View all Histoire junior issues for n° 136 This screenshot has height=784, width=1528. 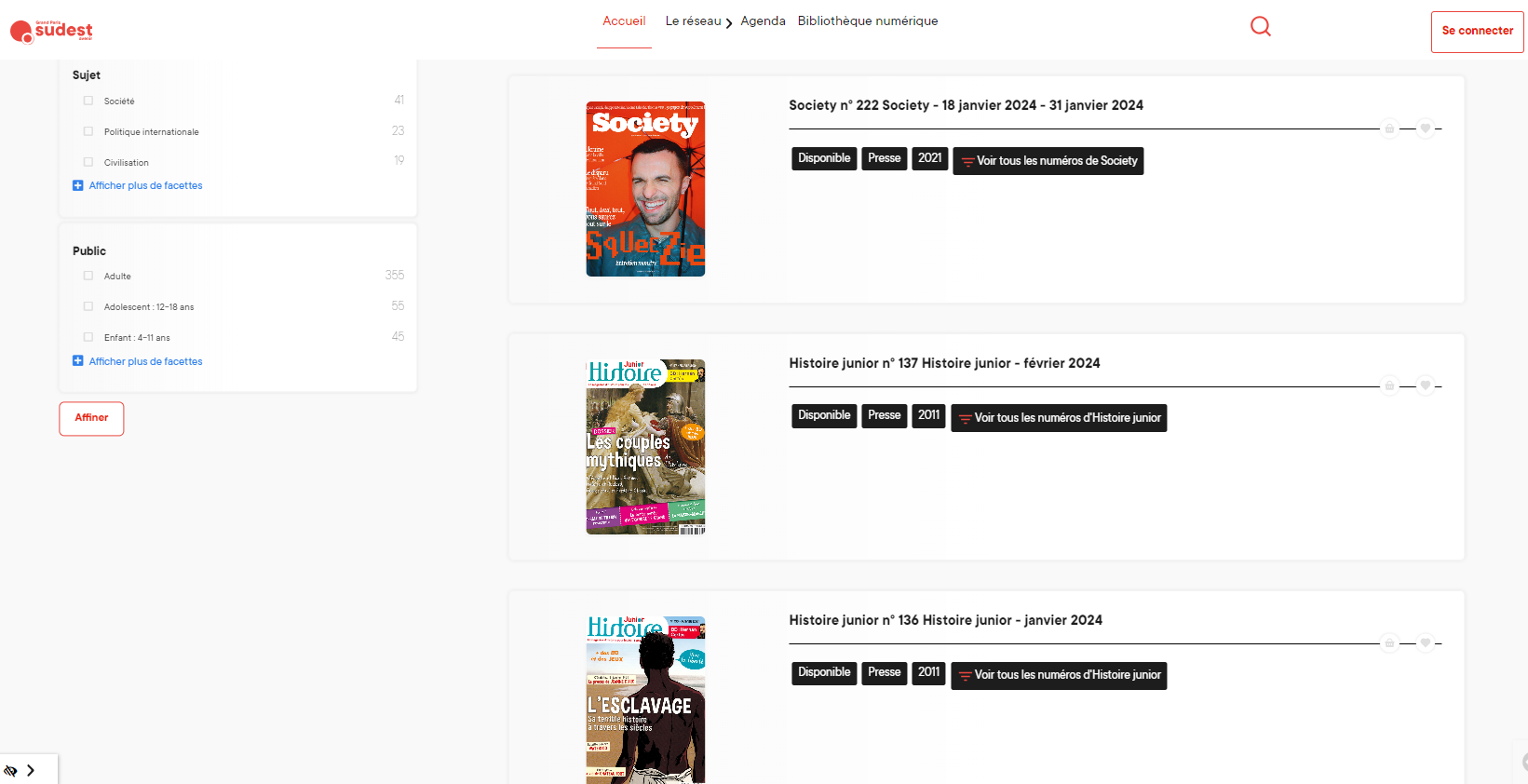(x=1059, y=675)
